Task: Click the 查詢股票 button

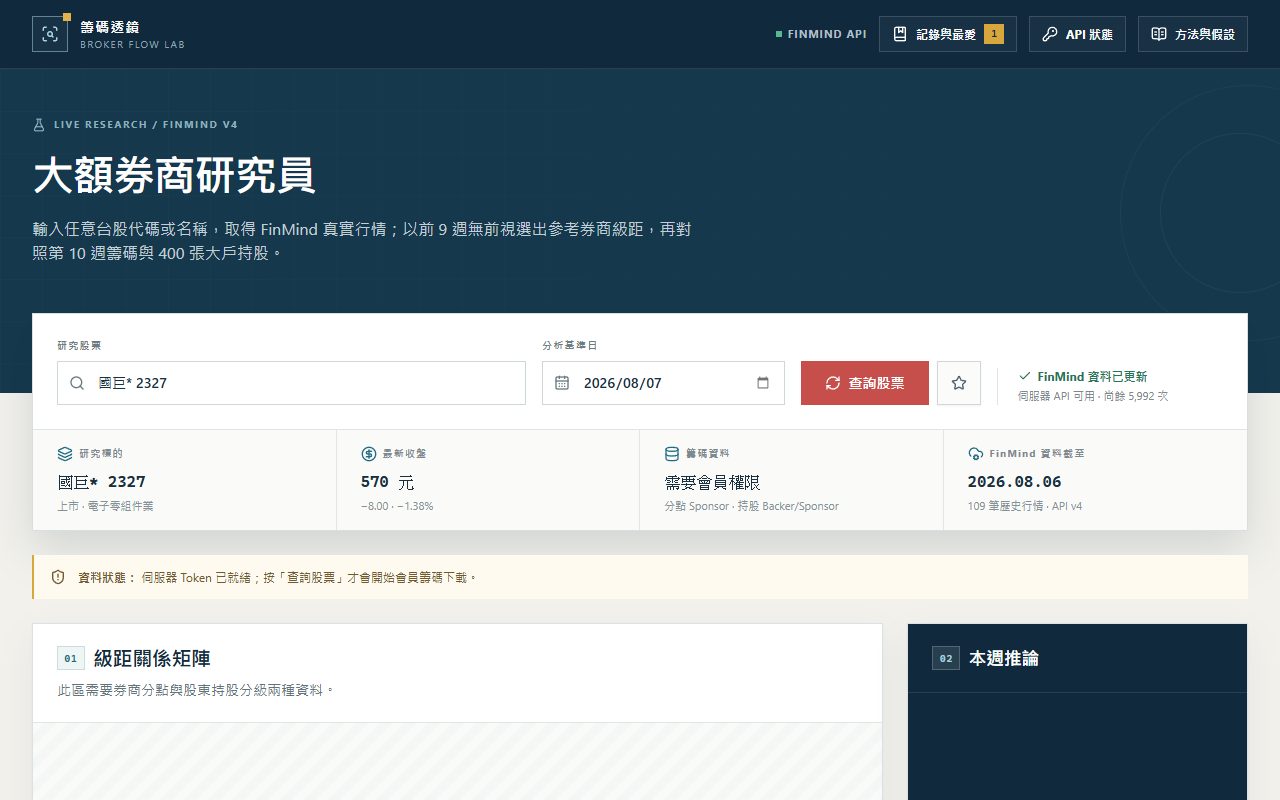Action: (x=865, y=383)
